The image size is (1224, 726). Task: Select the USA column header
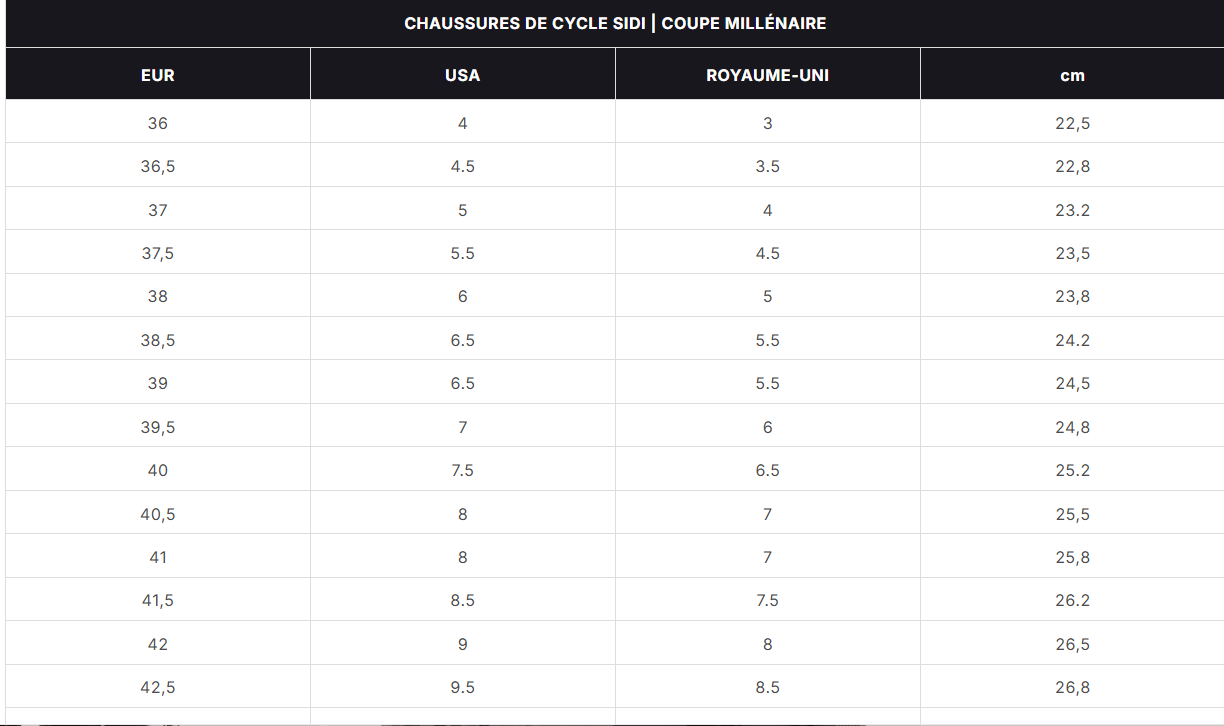click(462, 75)
